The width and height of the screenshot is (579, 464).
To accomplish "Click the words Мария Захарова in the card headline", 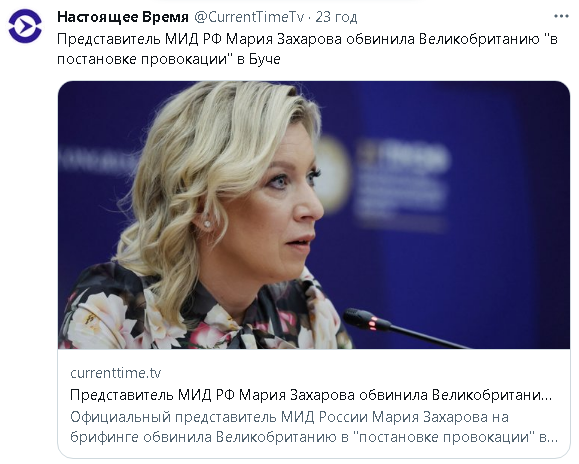I will click(x=297, y=395).
